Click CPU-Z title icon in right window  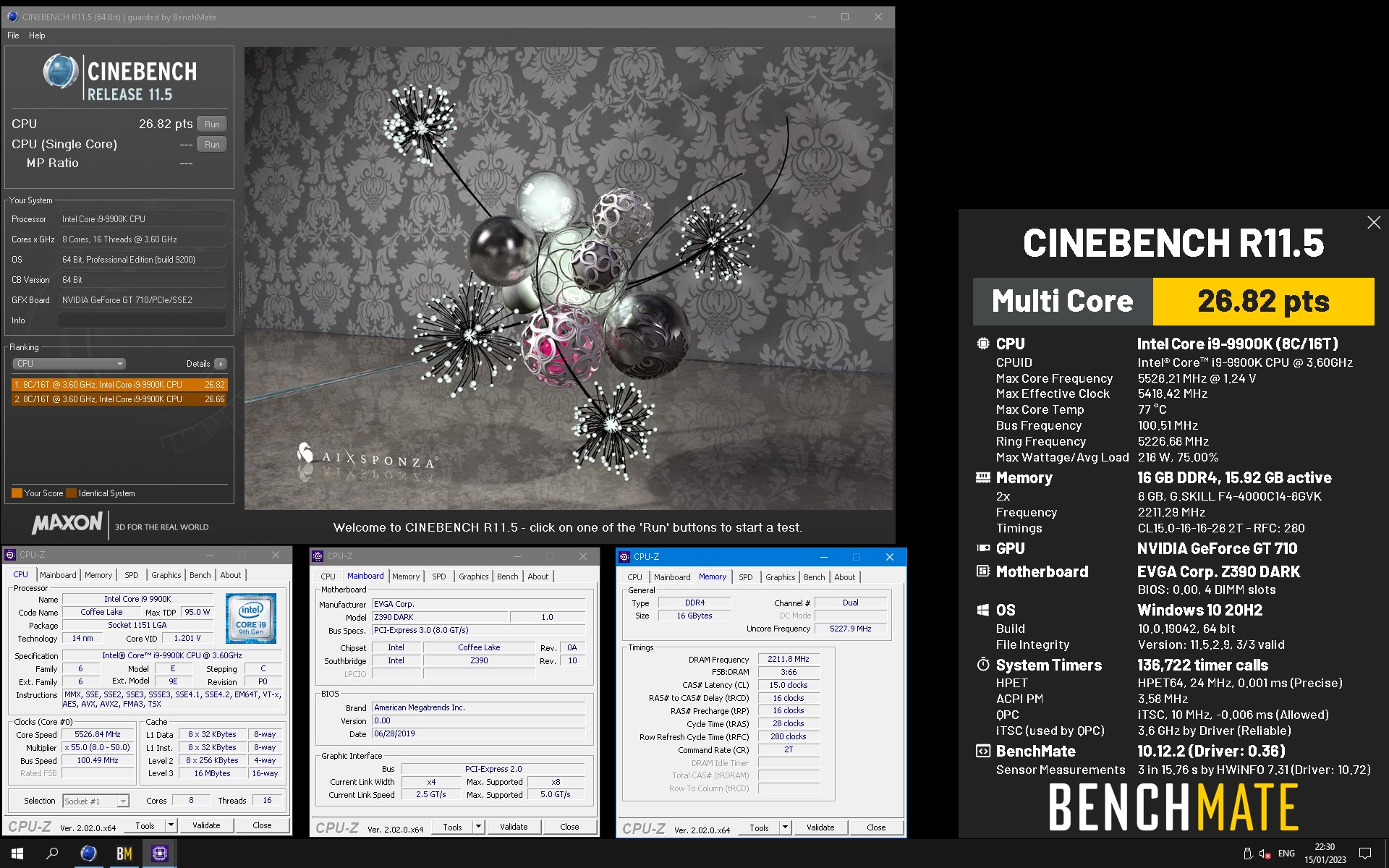point(624,557)
